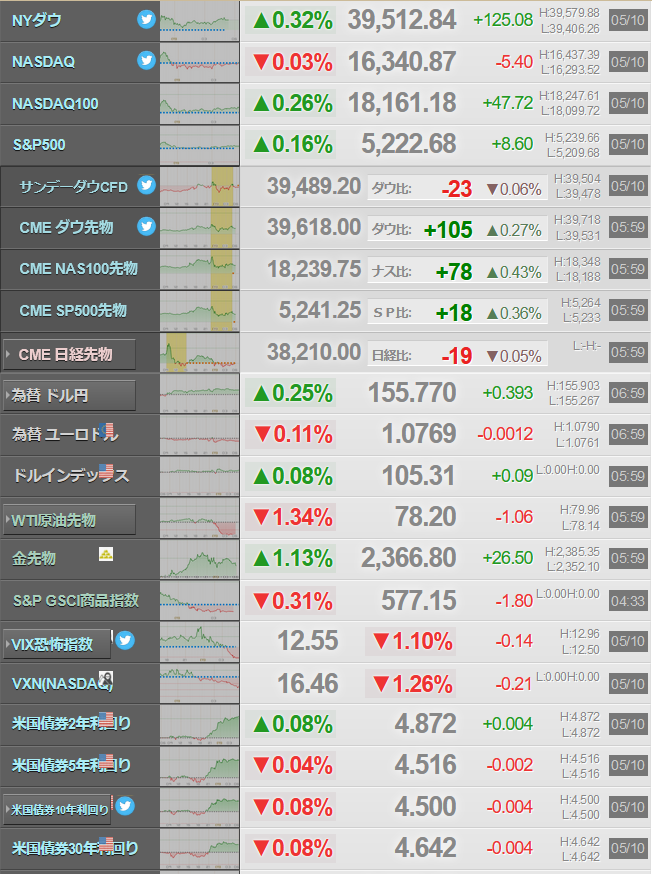Click the flag icon on 米国債券5年利回り
Screen dimensions: 652x874
click(x=106, y=761)
